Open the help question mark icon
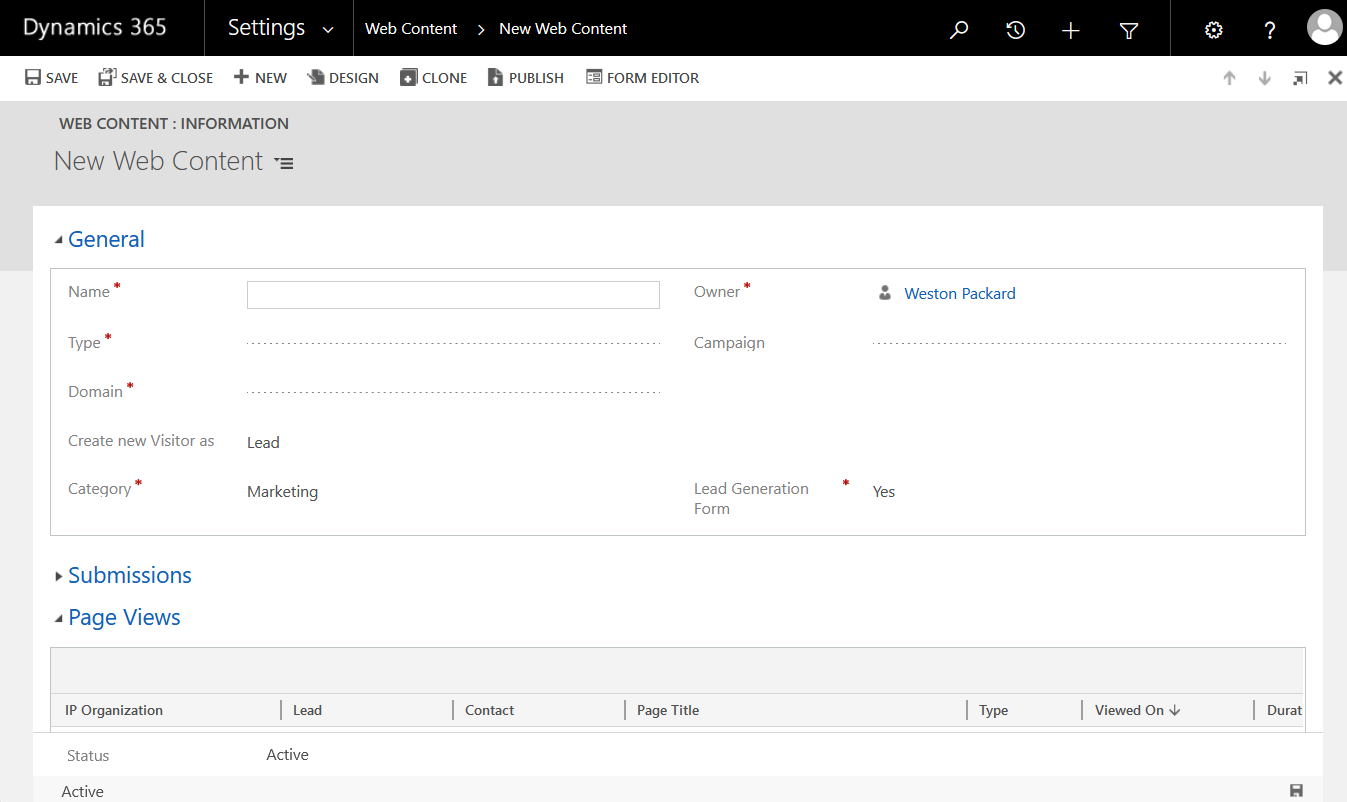 click(1270, 30)
